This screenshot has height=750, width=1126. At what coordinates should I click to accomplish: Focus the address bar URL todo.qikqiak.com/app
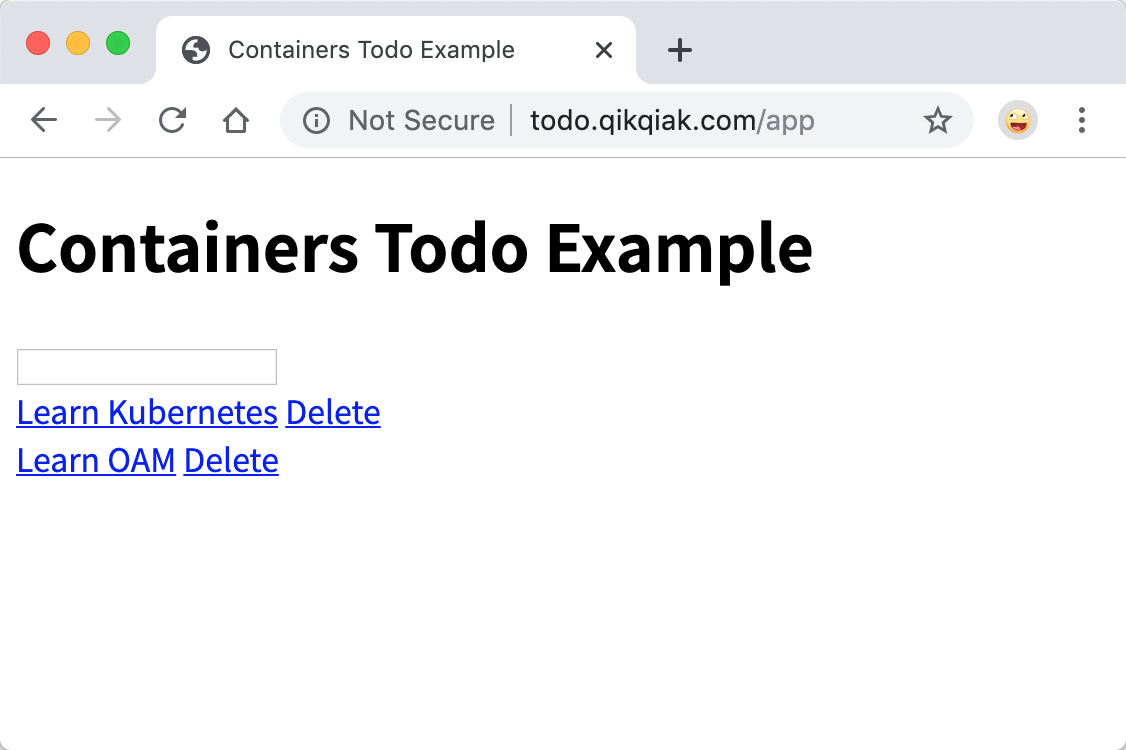pyautogui.click(x=672, y=120)
